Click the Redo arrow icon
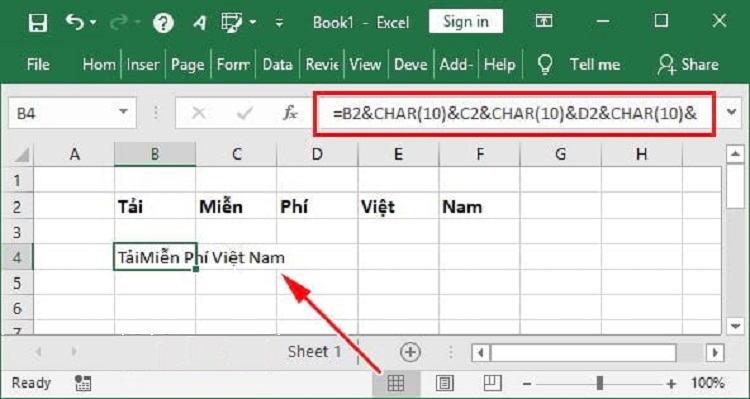Viewport: 750px width, 399px height. click(x=120, y=22)
